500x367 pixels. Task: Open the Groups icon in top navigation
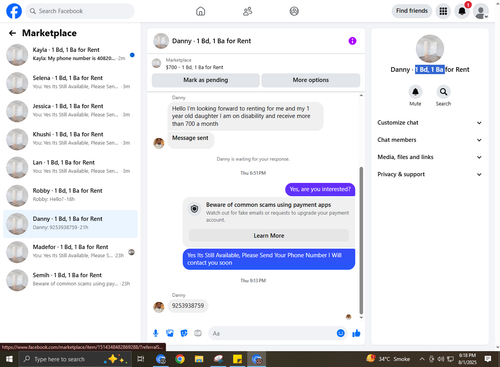pyautogui.click(x=294, y=11)
